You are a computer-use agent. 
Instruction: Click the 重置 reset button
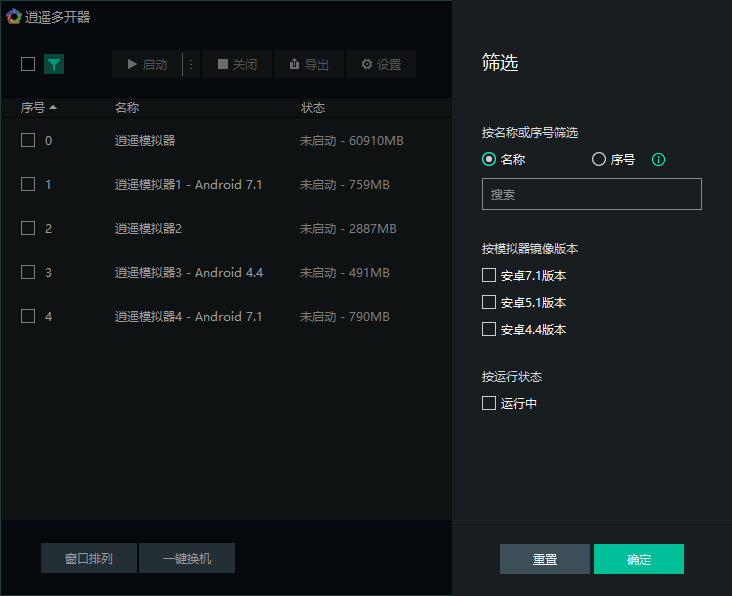point(545,559)
